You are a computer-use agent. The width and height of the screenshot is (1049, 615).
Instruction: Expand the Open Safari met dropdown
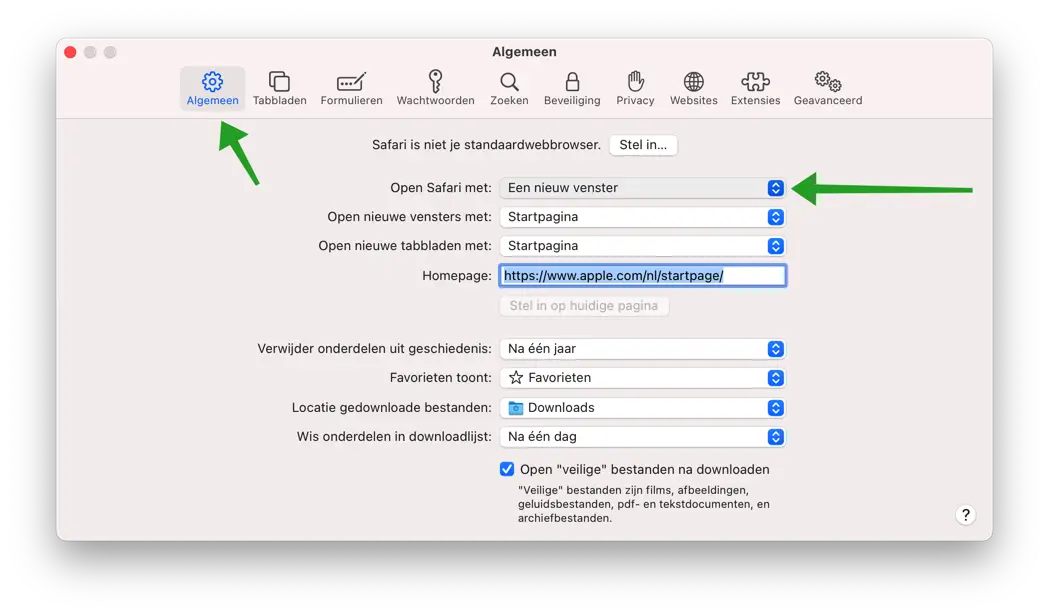click(642, 188)
